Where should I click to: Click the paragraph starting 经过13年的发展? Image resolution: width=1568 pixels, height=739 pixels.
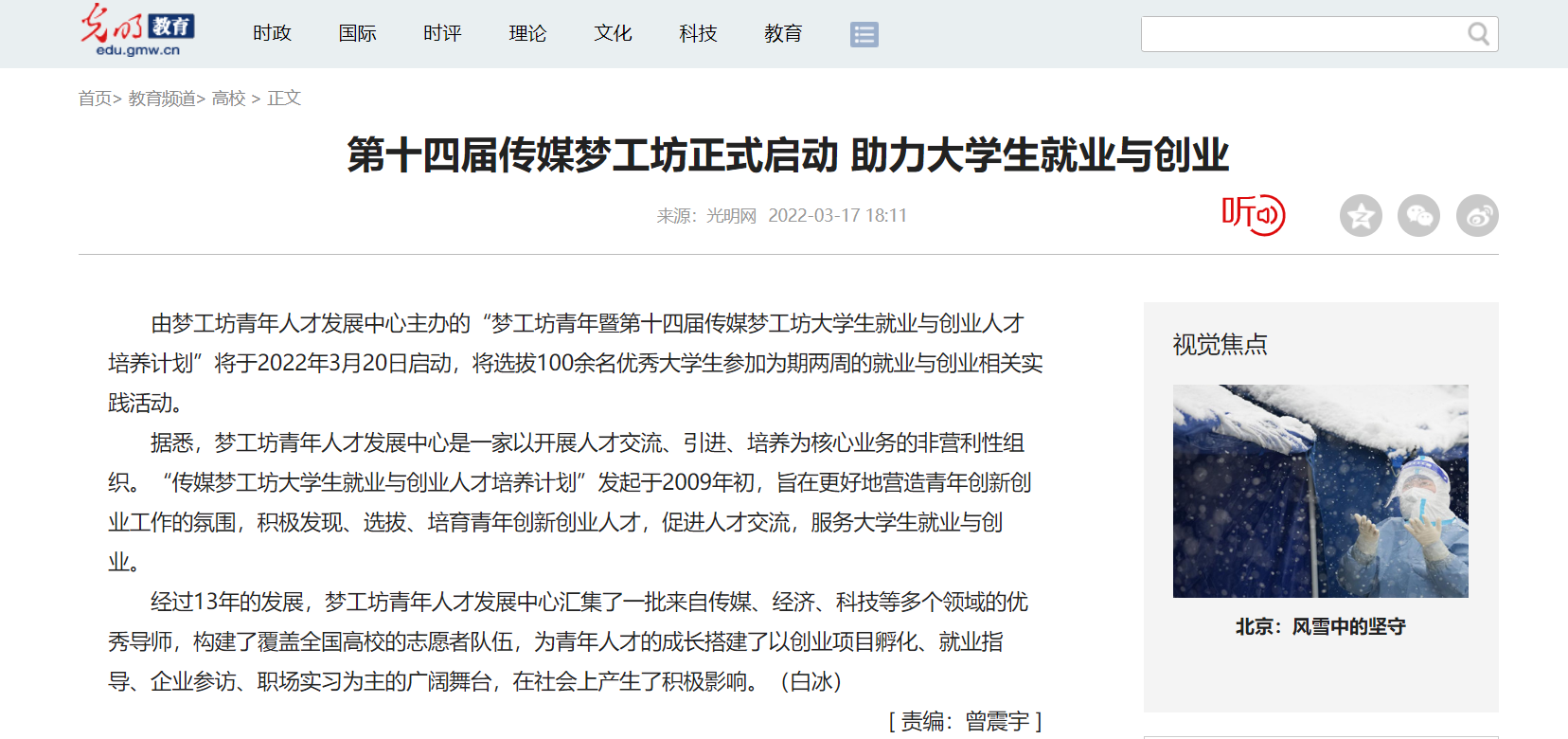point(568,641)
